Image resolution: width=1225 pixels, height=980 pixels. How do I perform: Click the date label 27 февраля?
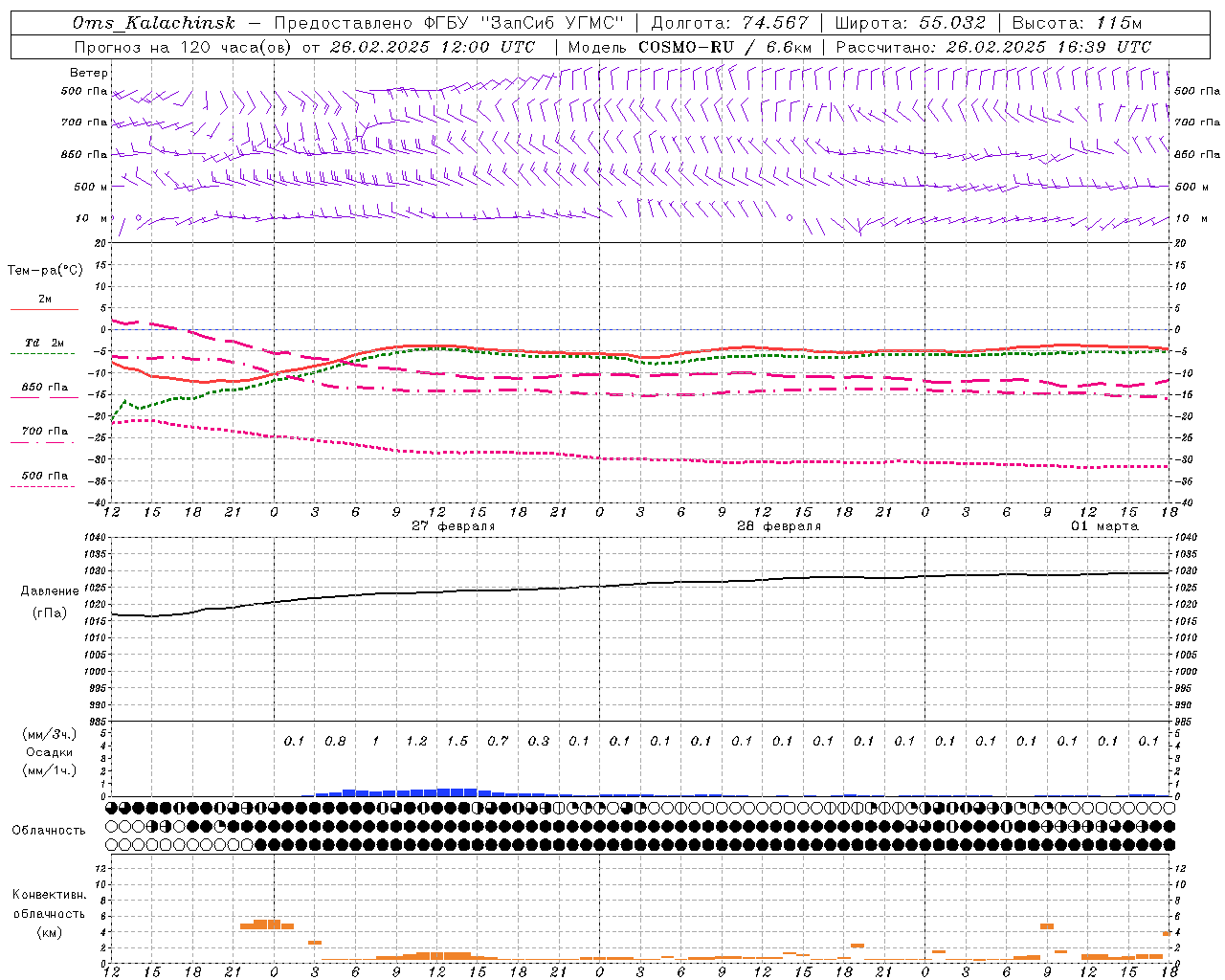pyautogui.click(x=454, y=526)
